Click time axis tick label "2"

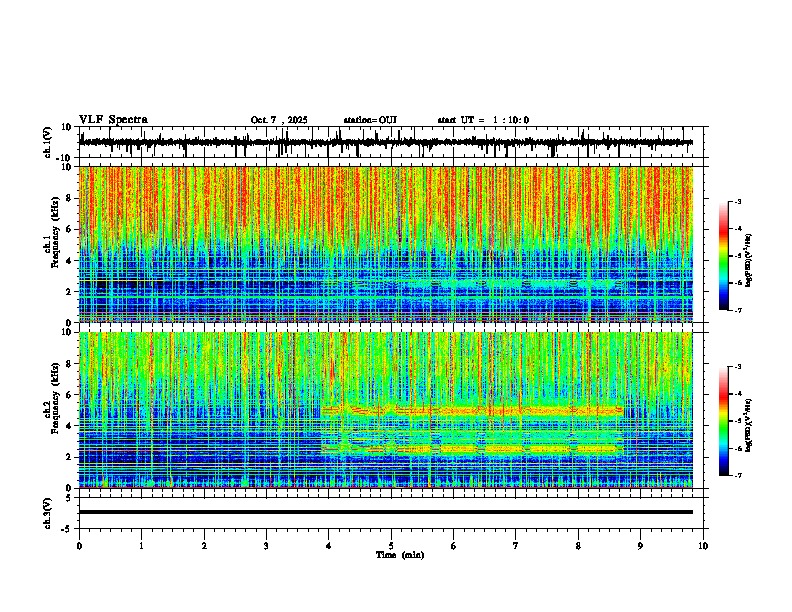[x=204, y=546]
